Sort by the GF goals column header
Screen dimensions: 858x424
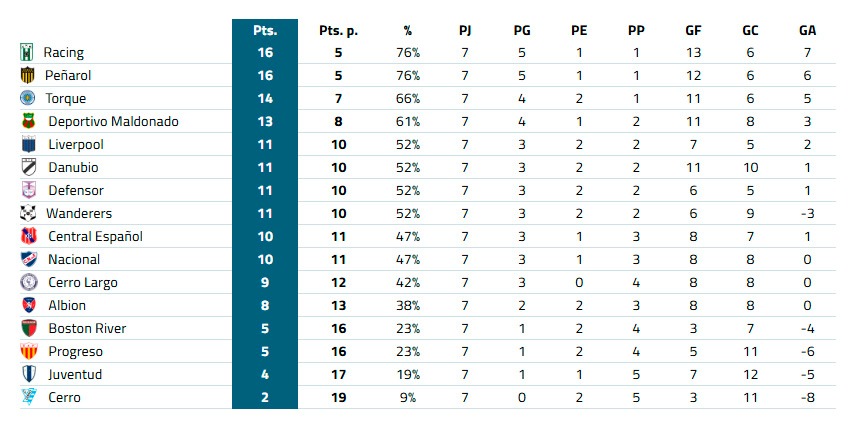(x=694, y=30)
